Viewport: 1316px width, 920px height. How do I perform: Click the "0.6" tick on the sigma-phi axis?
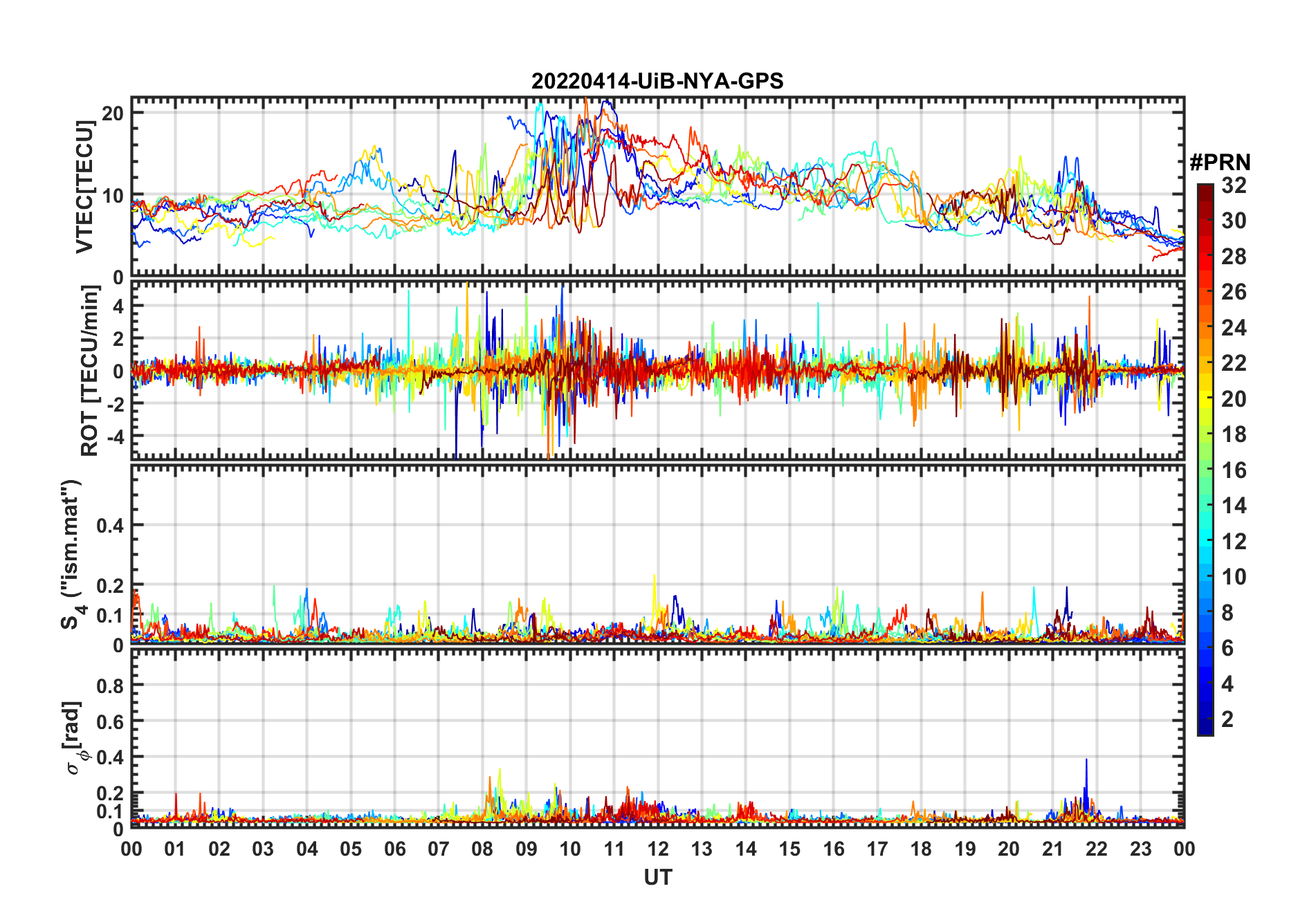(x=110, y=721)
